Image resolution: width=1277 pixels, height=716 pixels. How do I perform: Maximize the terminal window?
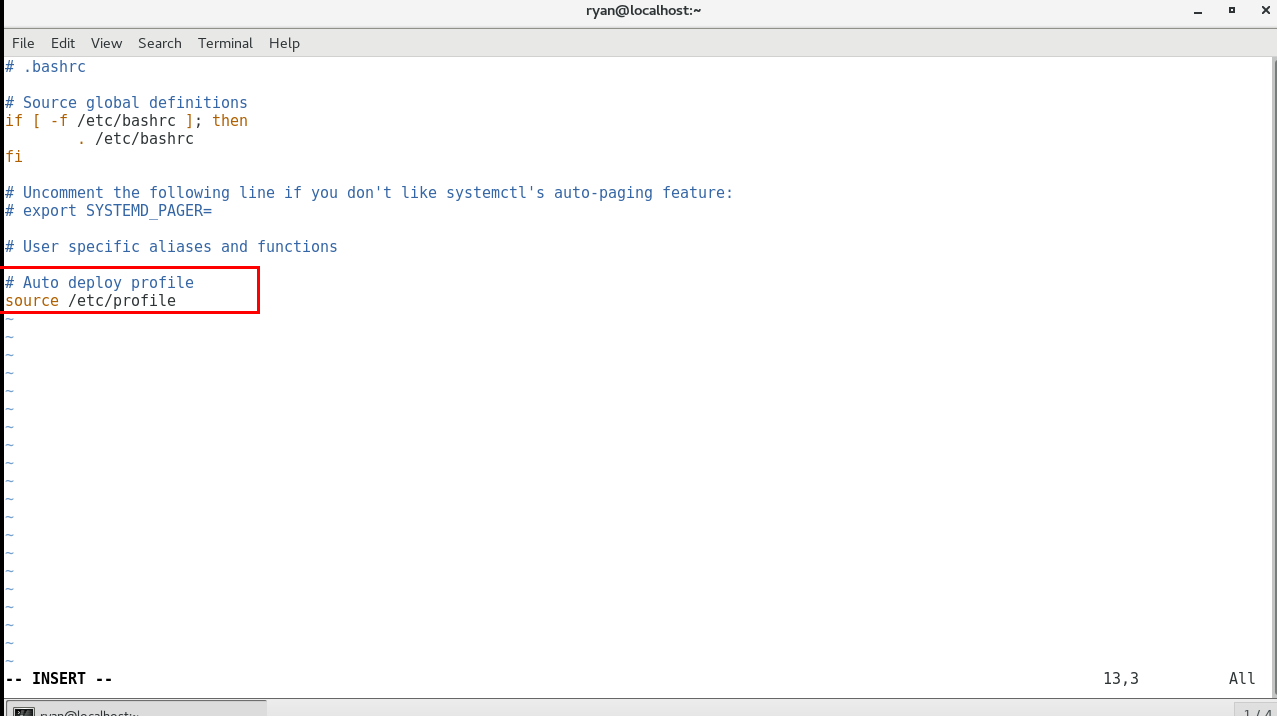(1232, 11)
